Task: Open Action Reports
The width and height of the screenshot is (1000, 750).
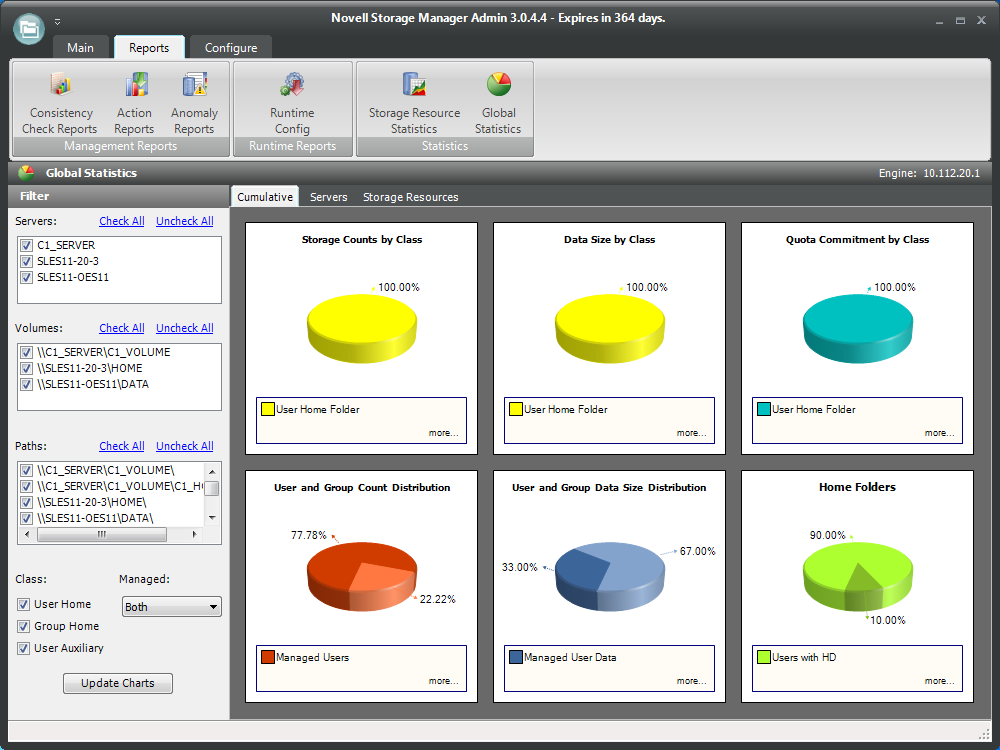Action: pos(134,102)
